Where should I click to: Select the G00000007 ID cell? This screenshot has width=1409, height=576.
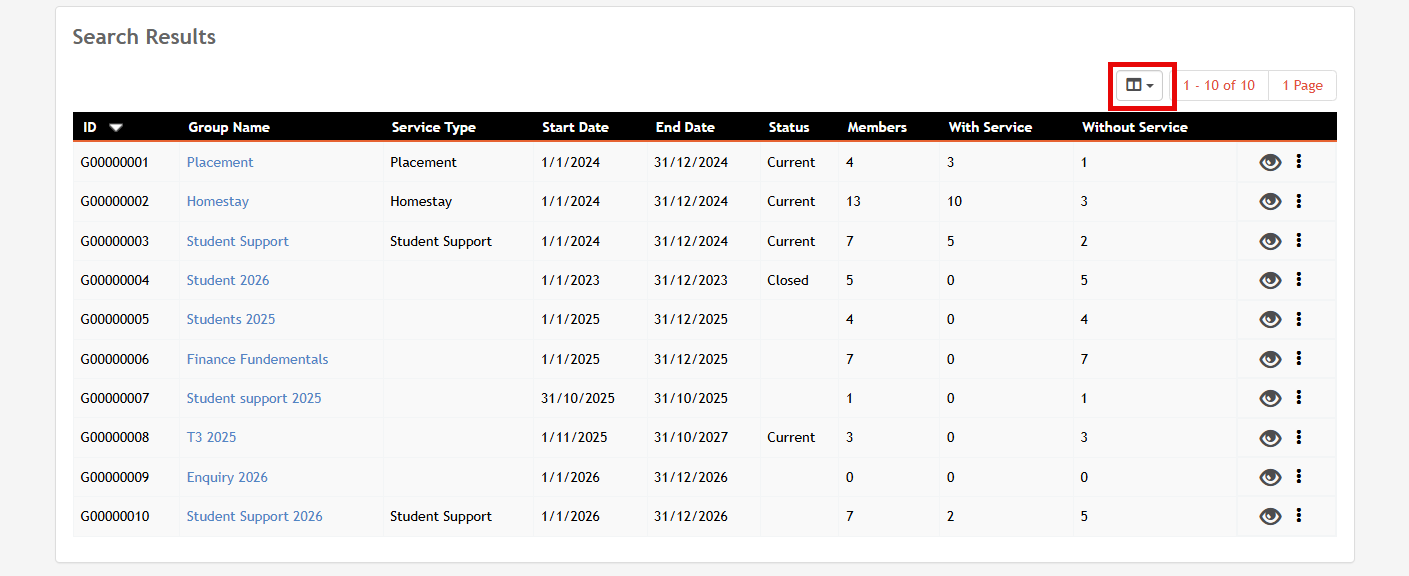(115, 398)
